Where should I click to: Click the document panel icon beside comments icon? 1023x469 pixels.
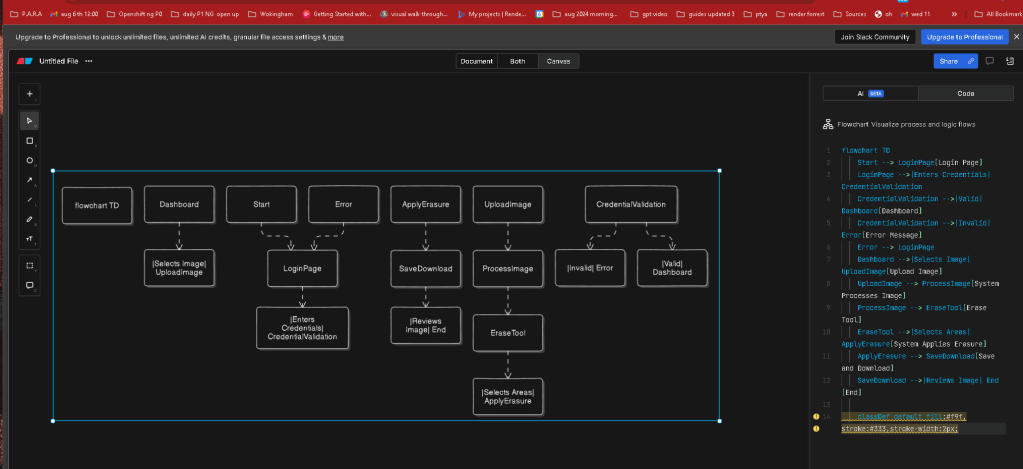click(1011, 61)
